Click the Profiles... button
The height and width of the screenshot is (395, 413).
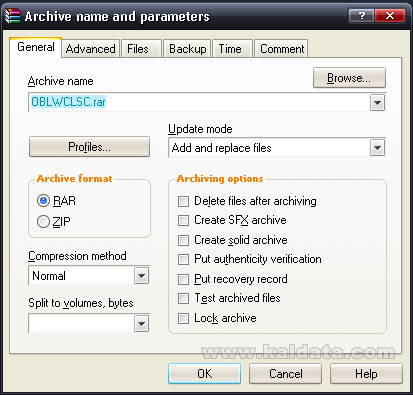89,147
